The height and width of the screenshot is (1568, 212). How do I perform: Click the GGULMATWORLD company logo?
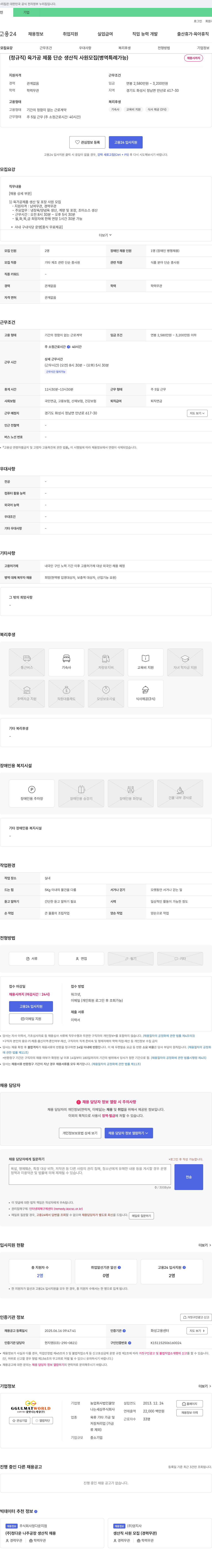[30, 1407]
